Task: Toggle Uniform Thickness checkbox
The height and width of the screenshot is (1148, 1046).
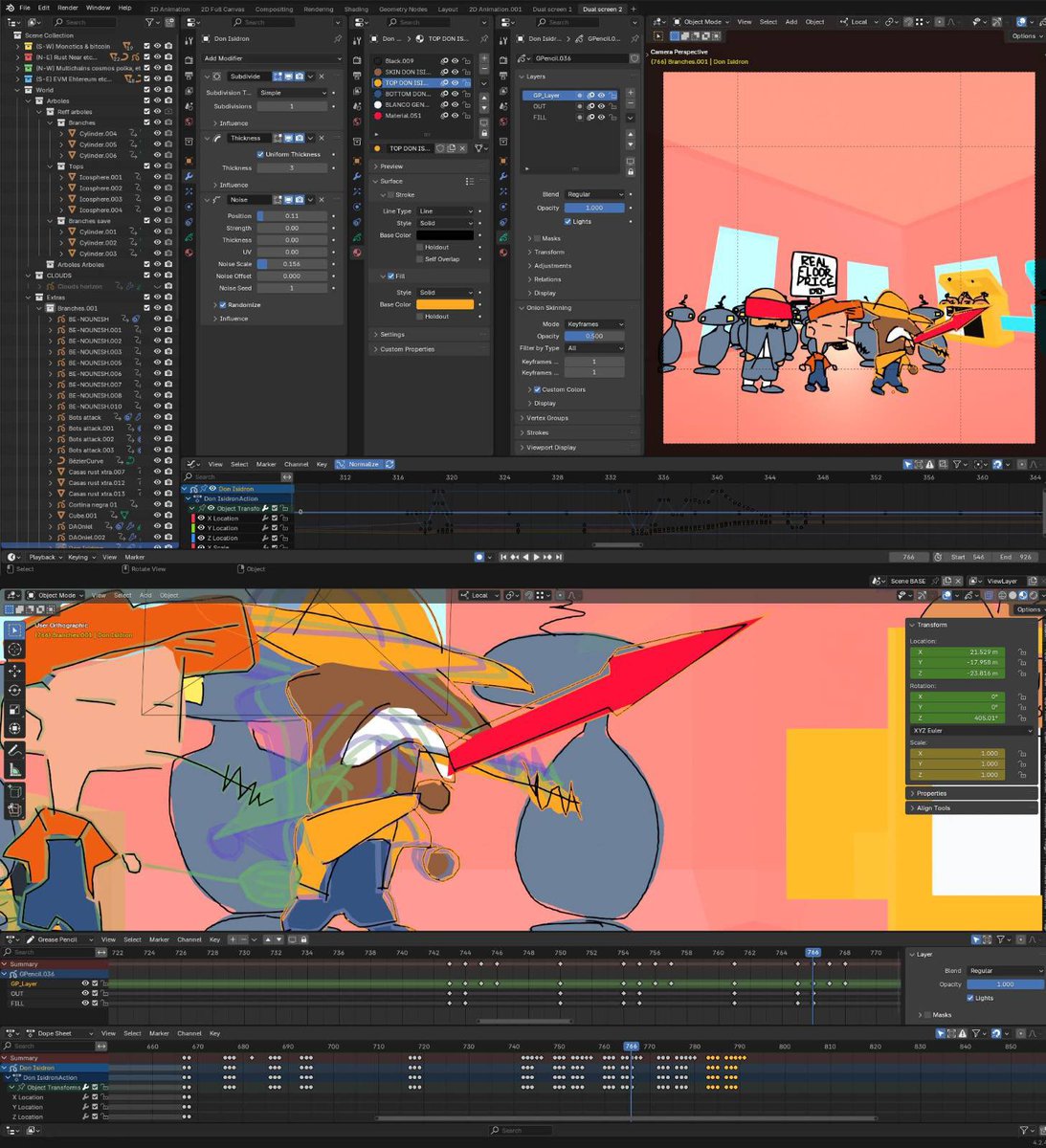Action: (260, 154)
